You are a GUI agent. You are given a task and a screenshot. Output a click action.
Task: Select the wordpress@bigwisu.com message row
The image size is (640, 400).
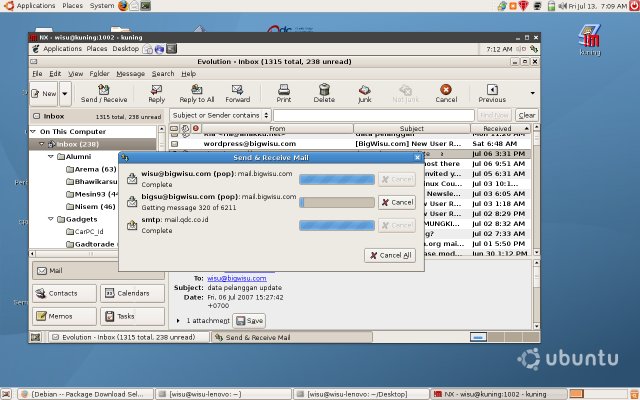pyautogui.click(x=350, y=144)
